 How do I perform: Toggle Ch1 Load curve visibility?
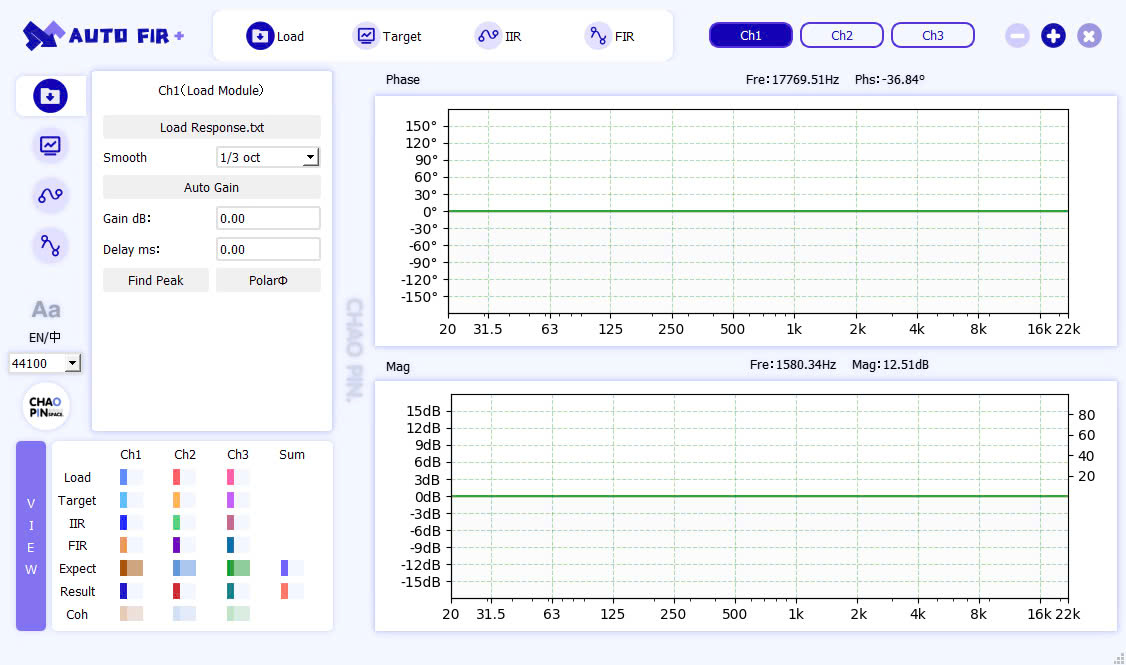(130, 477)
